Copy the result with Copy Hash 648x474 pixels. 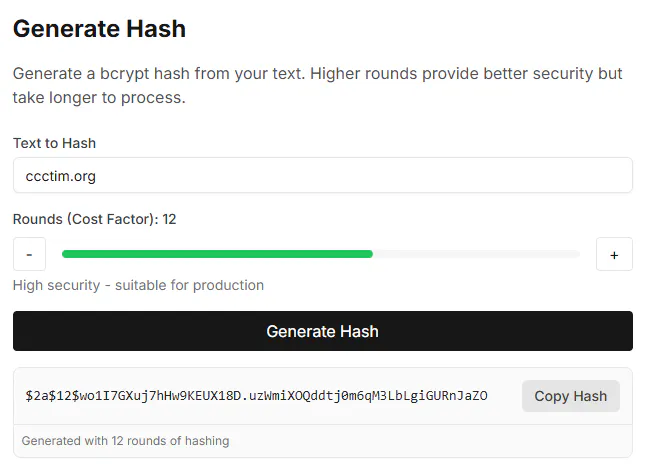pos(571,396)
